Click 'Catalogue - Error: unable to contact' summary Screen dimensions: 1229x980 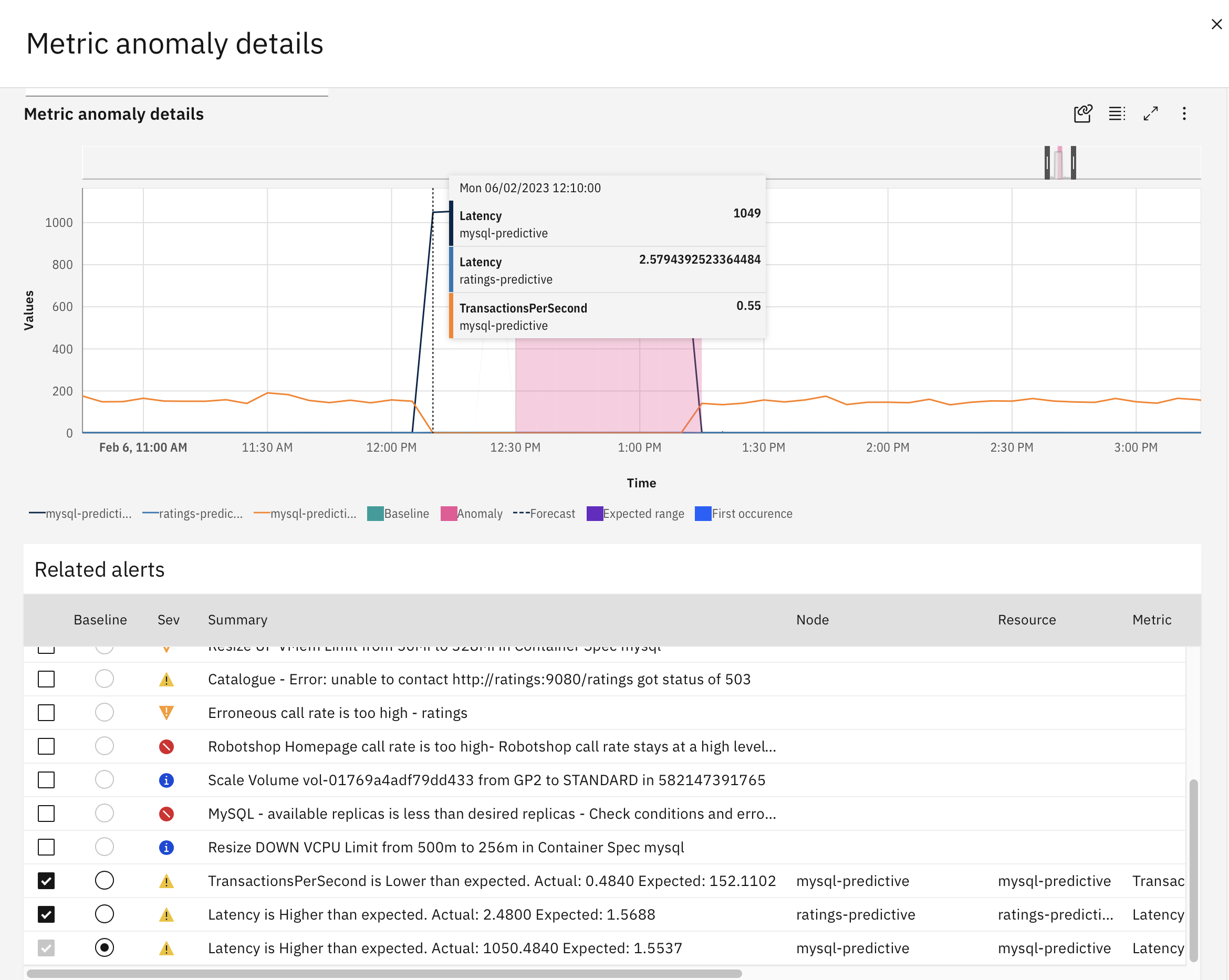tap(480, 679)
